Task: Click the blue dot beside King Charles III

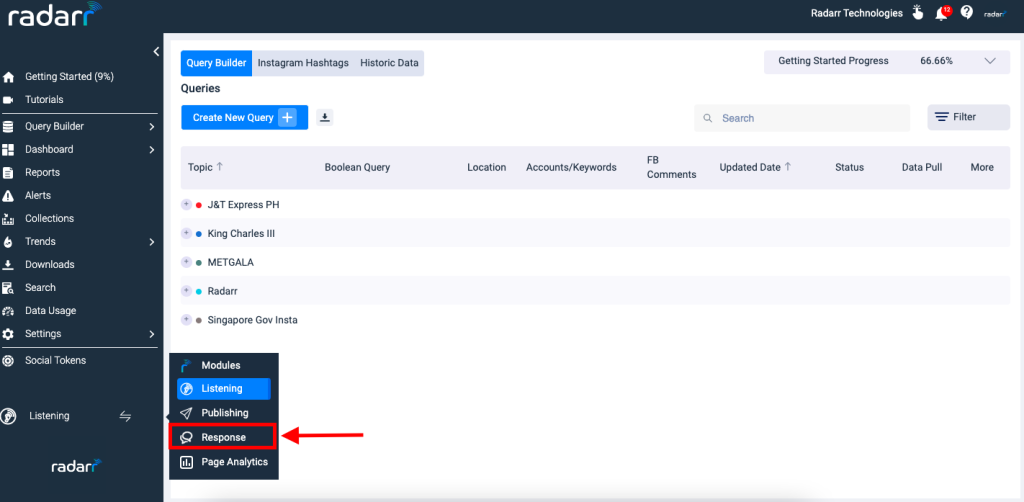Action: point(199,234)
